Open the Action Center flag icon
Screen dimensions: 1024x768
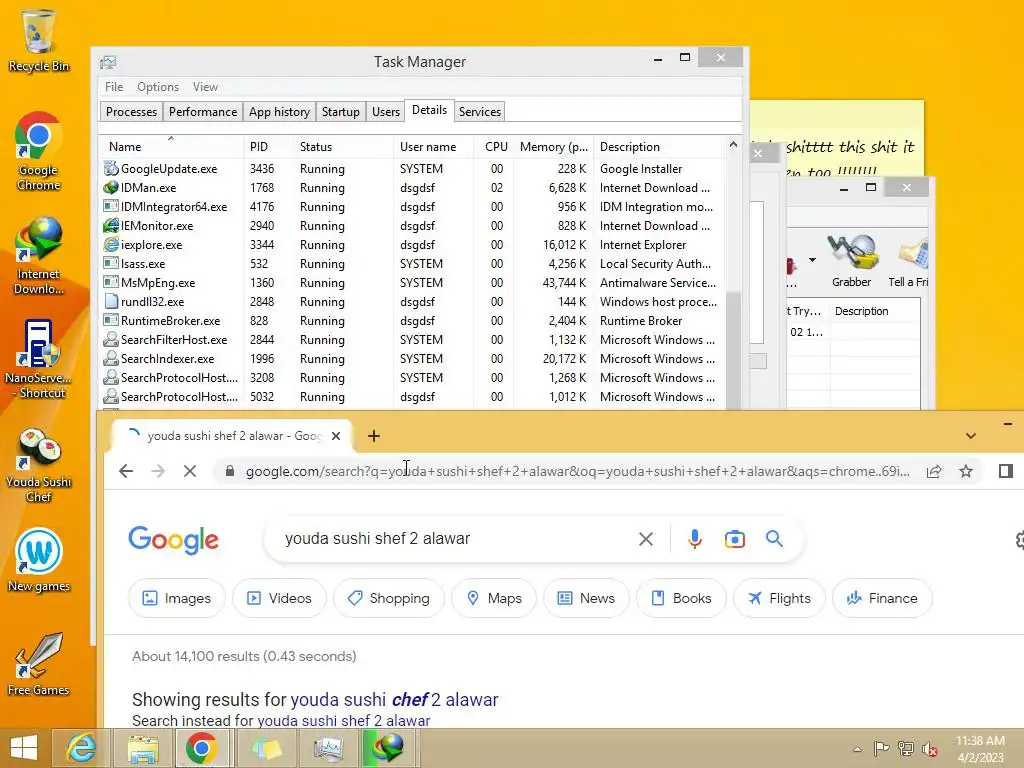pos(881,748)
